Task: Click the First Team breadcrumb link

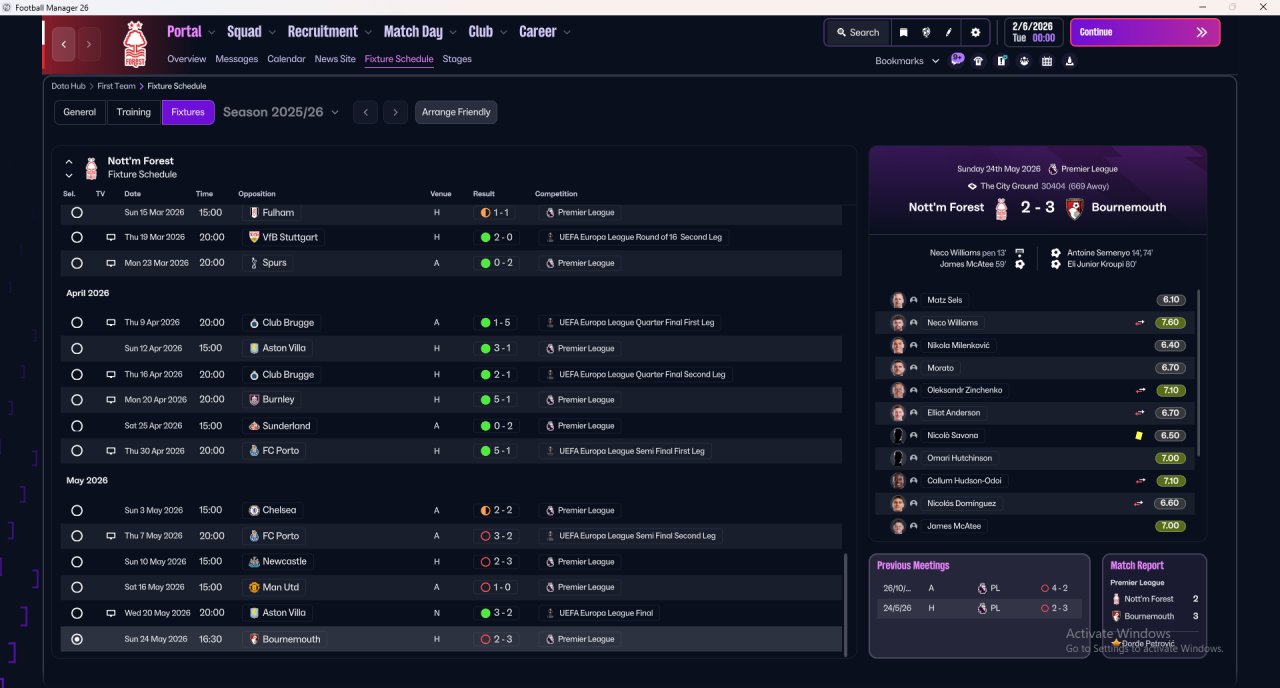Action: (116, 86)
